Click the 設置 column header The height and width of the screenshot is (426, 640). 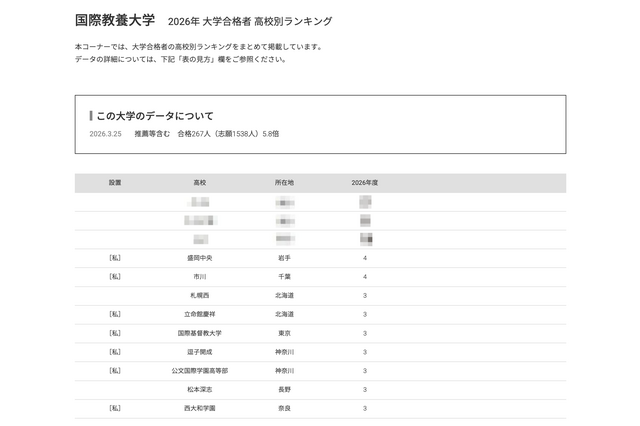(x=115, y=182)
